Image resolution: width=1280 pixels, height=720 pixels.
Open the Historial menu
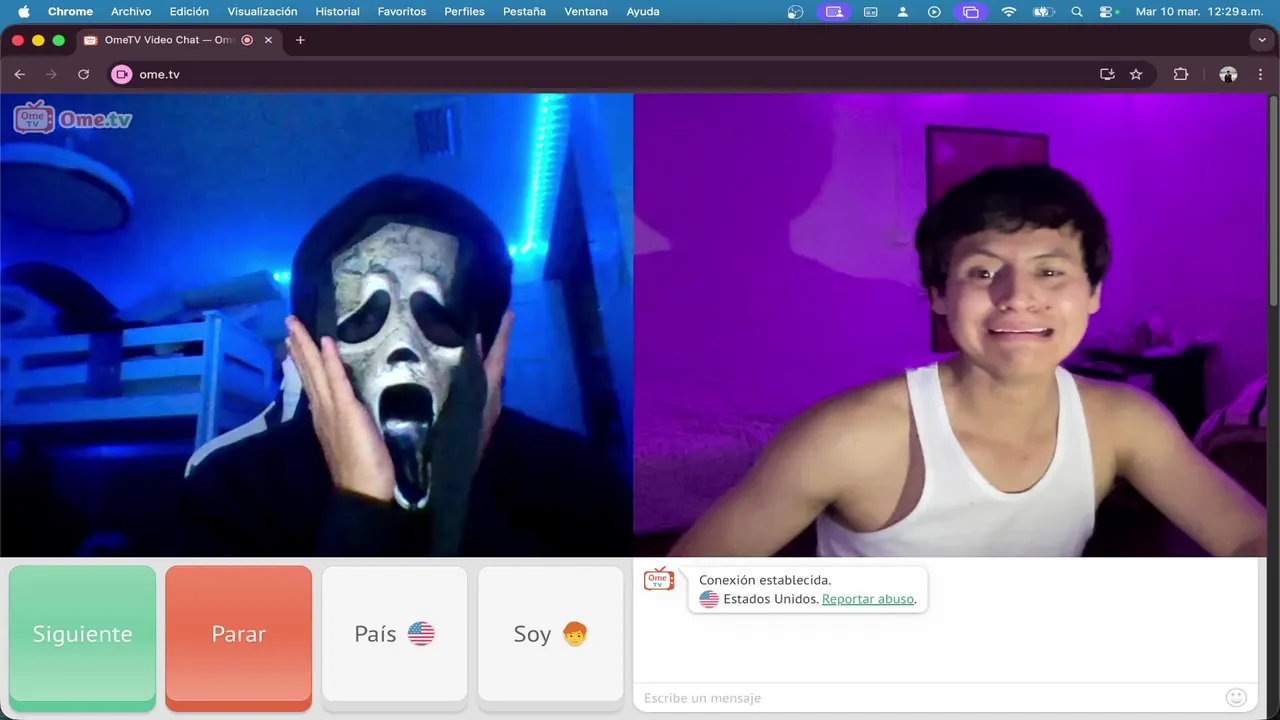point(337,12)
